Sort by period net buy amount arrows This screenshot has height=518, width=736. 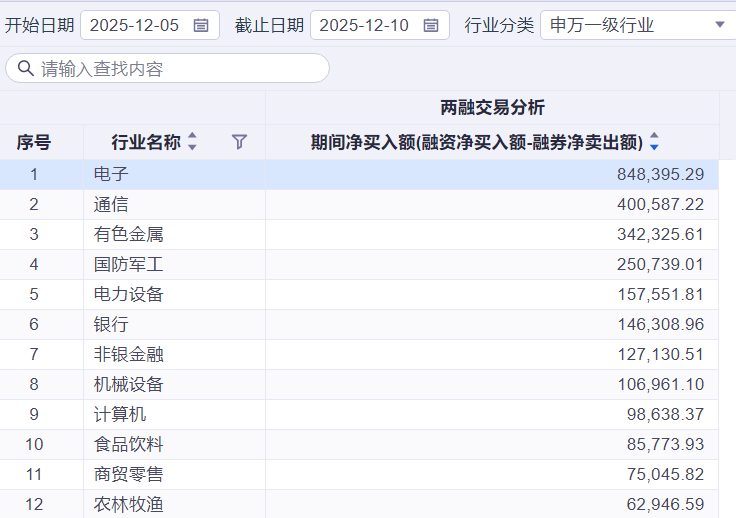pos(654,141)
